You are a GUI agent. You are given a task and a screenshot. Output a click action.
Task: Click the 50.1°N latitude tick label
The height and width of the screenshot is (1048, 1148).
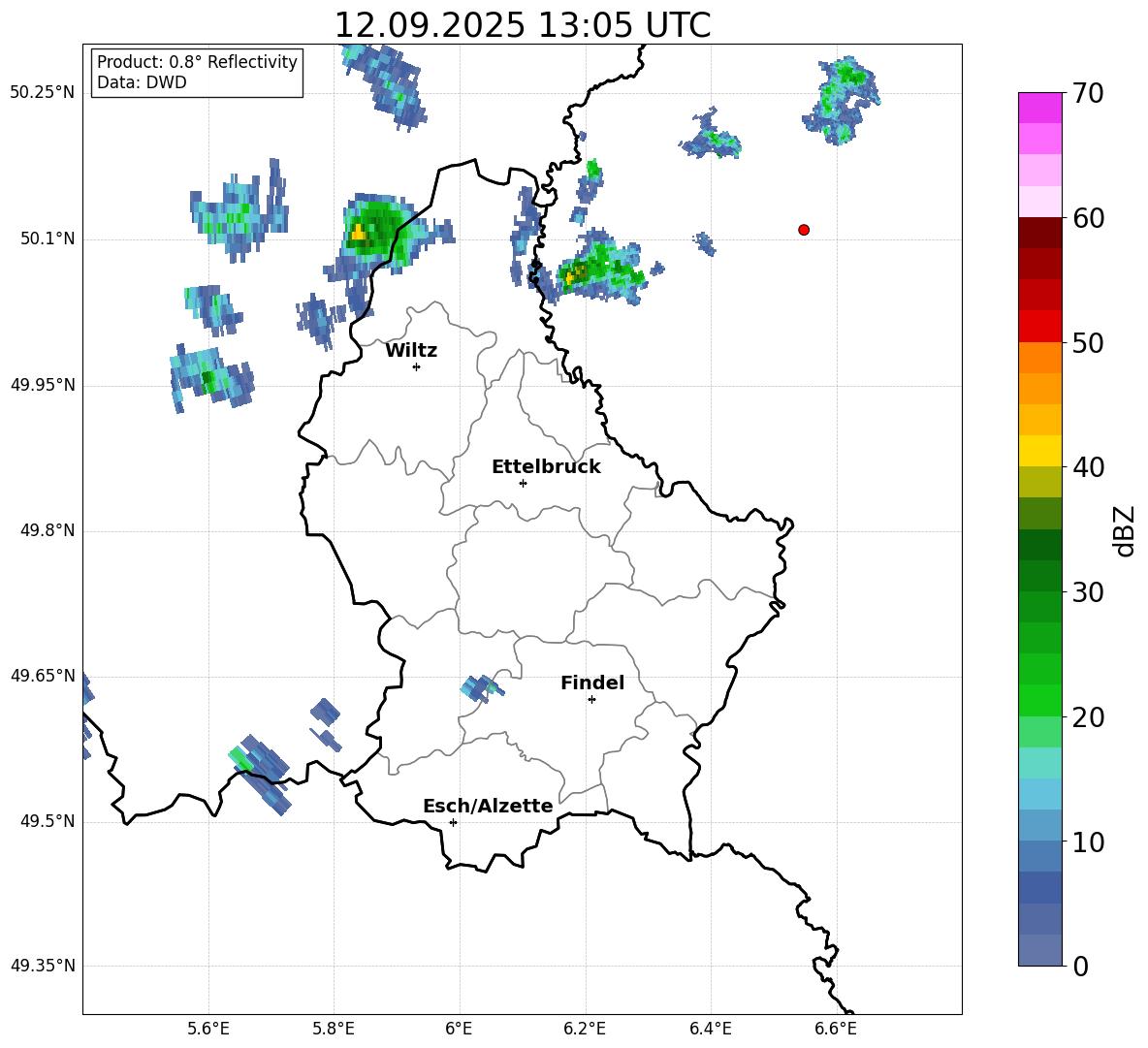[x=48, y=239]
